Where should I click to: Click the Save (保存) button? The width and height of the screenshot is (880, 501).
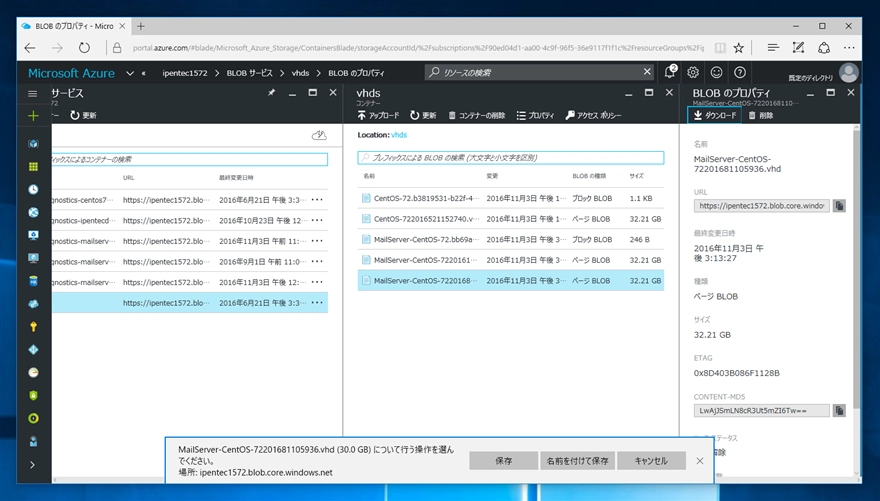click(503, 461)
